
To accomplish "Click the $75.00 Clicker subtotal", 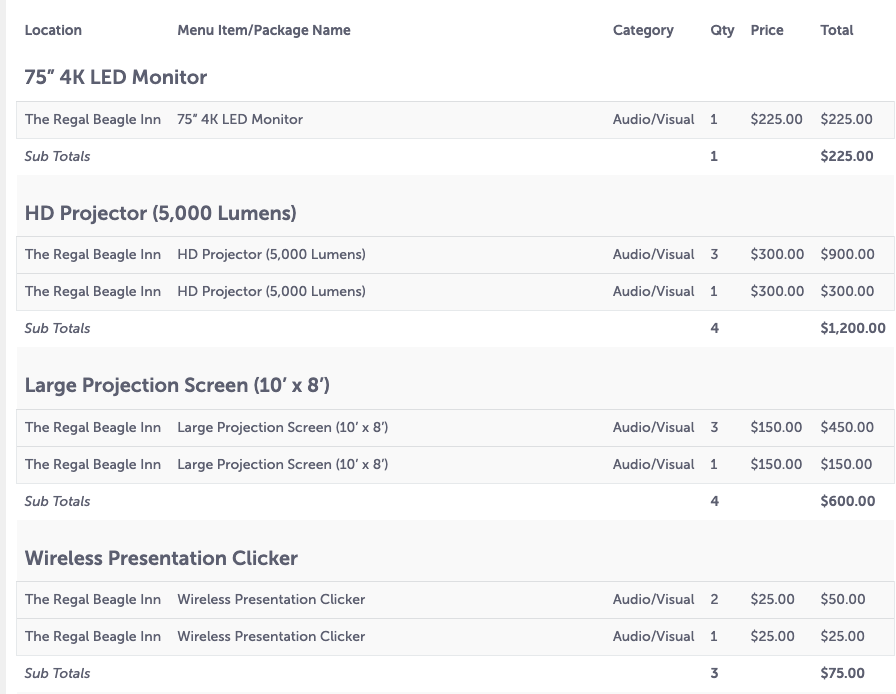I will 842,673.
